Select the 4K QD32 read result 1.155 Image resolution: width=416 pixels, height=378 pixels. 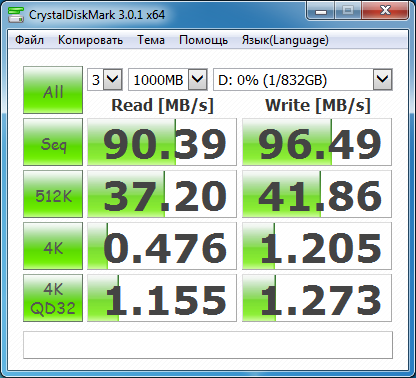[162, 298]
